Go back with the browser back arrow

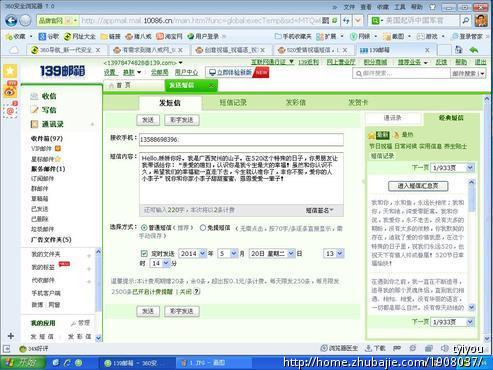[11, 21]
